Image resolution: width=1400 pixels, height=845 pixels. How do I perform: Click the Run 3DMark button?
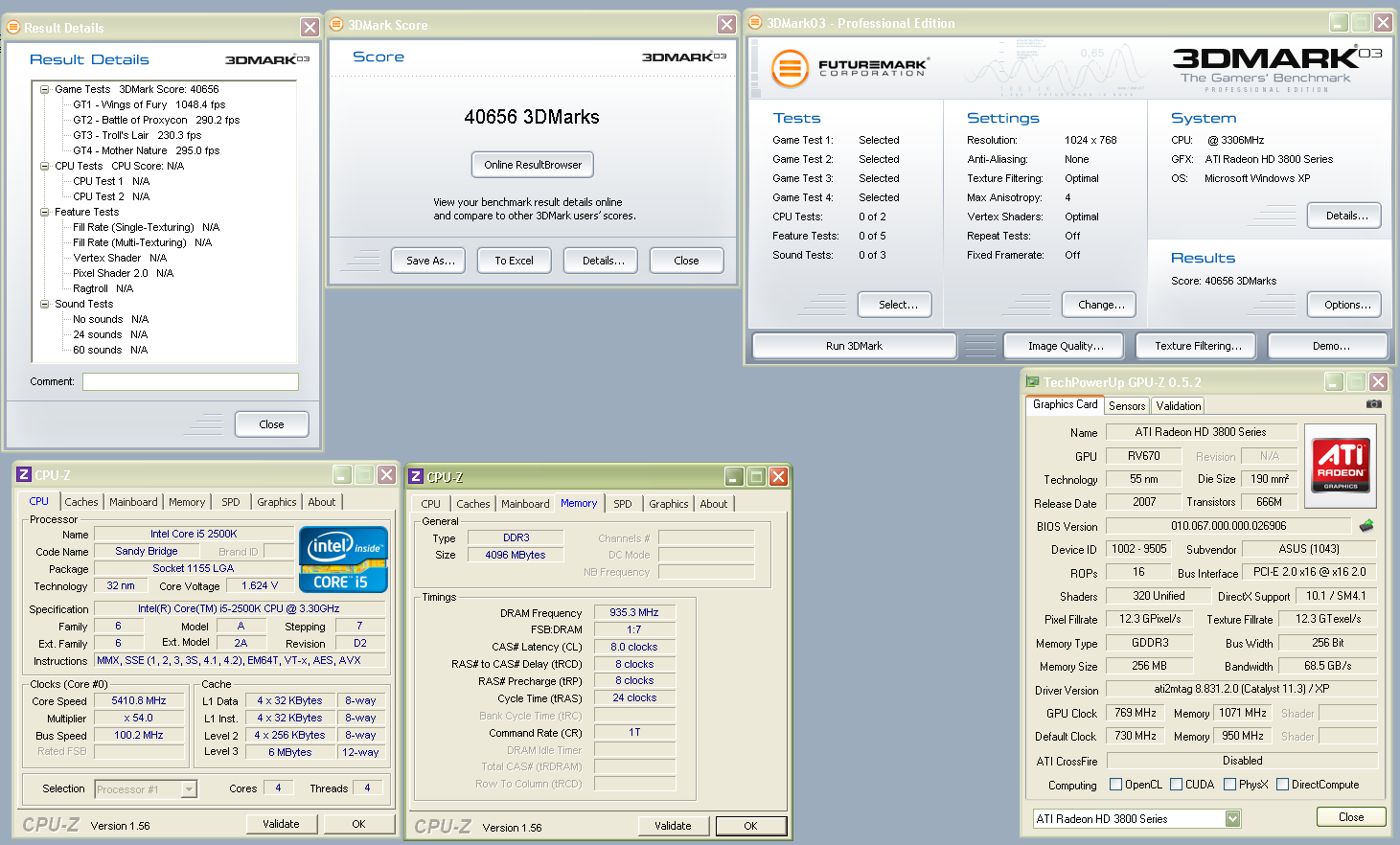click(x=854, y=346)
